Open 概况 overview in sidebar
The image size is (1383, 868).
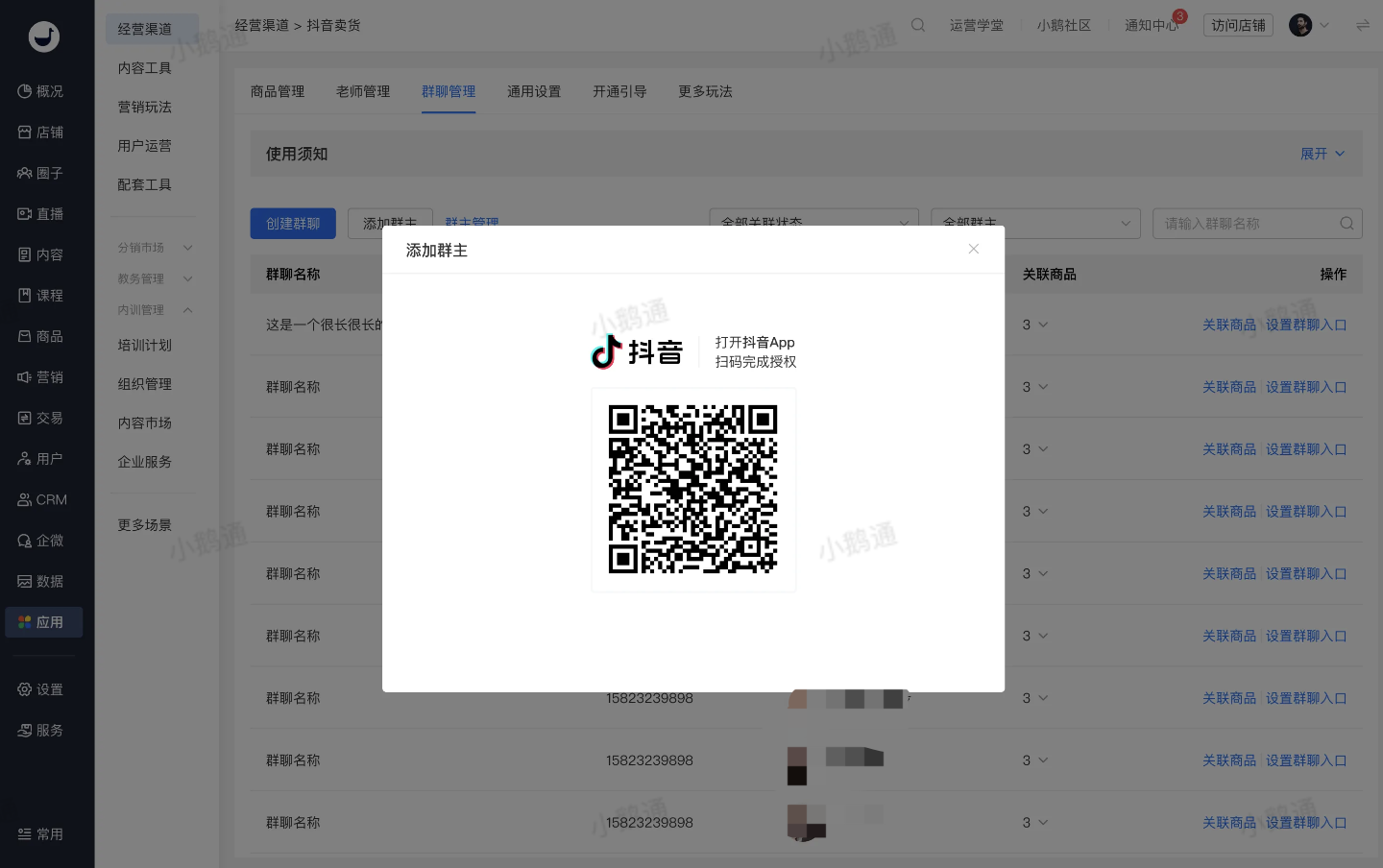tap(40, 91)
